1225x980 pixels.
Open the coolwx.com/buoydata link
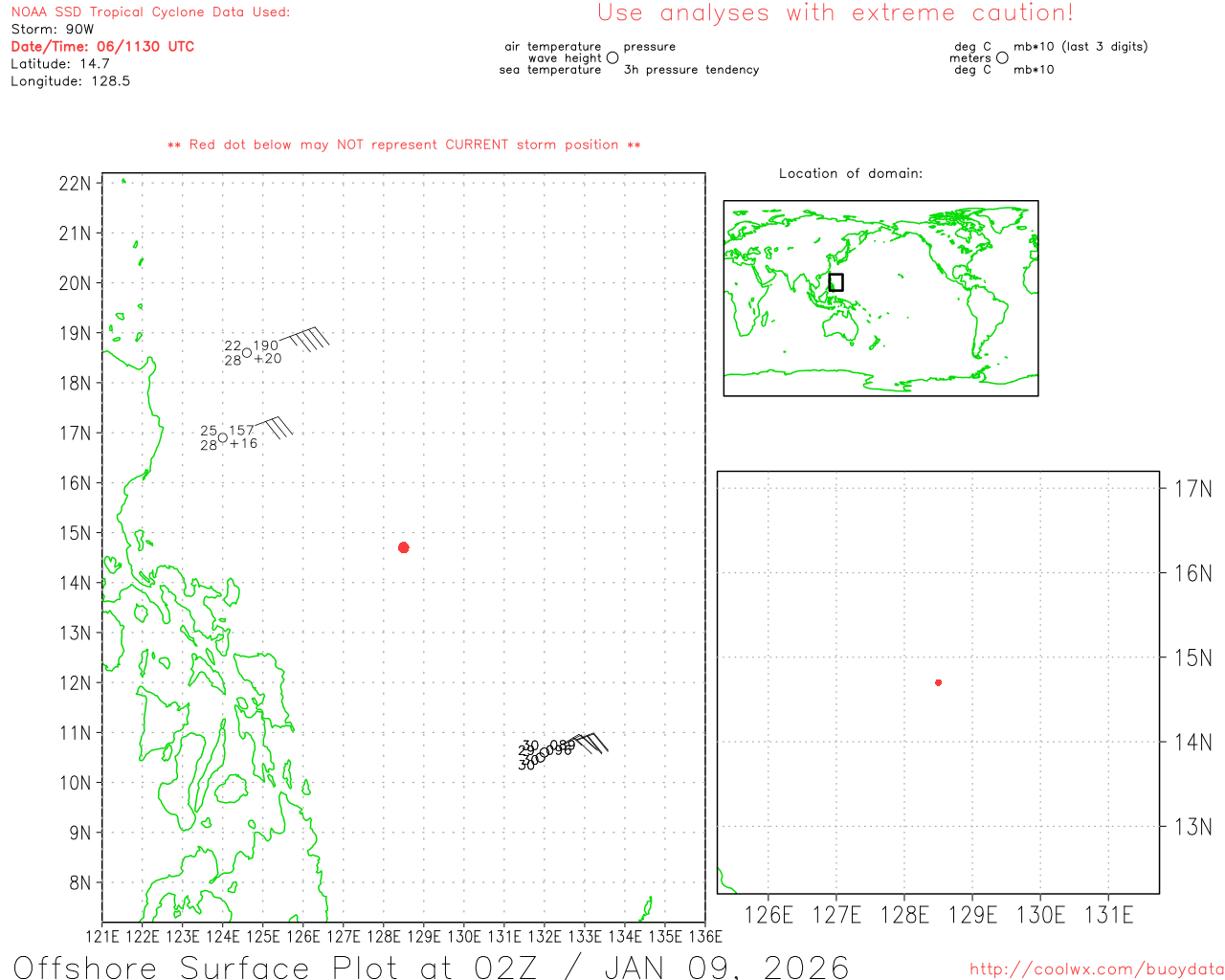1096,969
